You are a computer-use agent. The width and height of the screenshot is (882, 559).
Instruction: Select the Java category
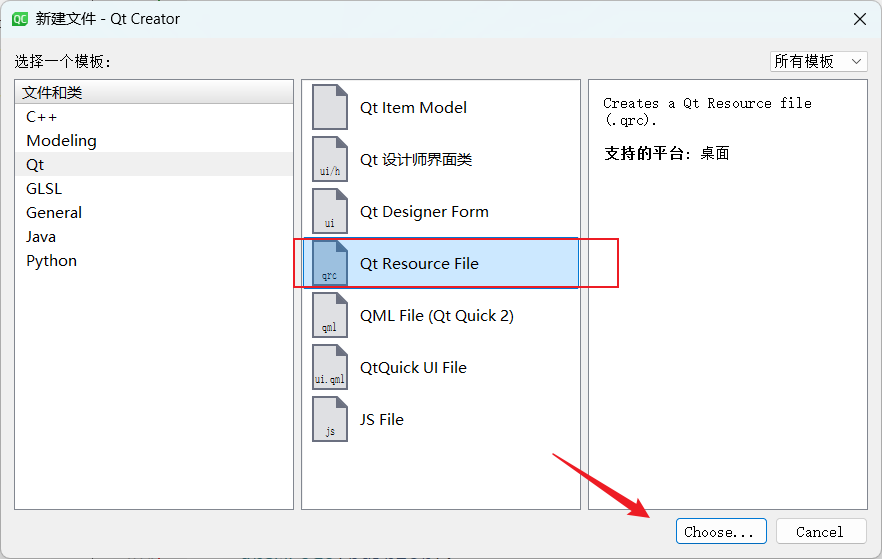pos(154,237)
